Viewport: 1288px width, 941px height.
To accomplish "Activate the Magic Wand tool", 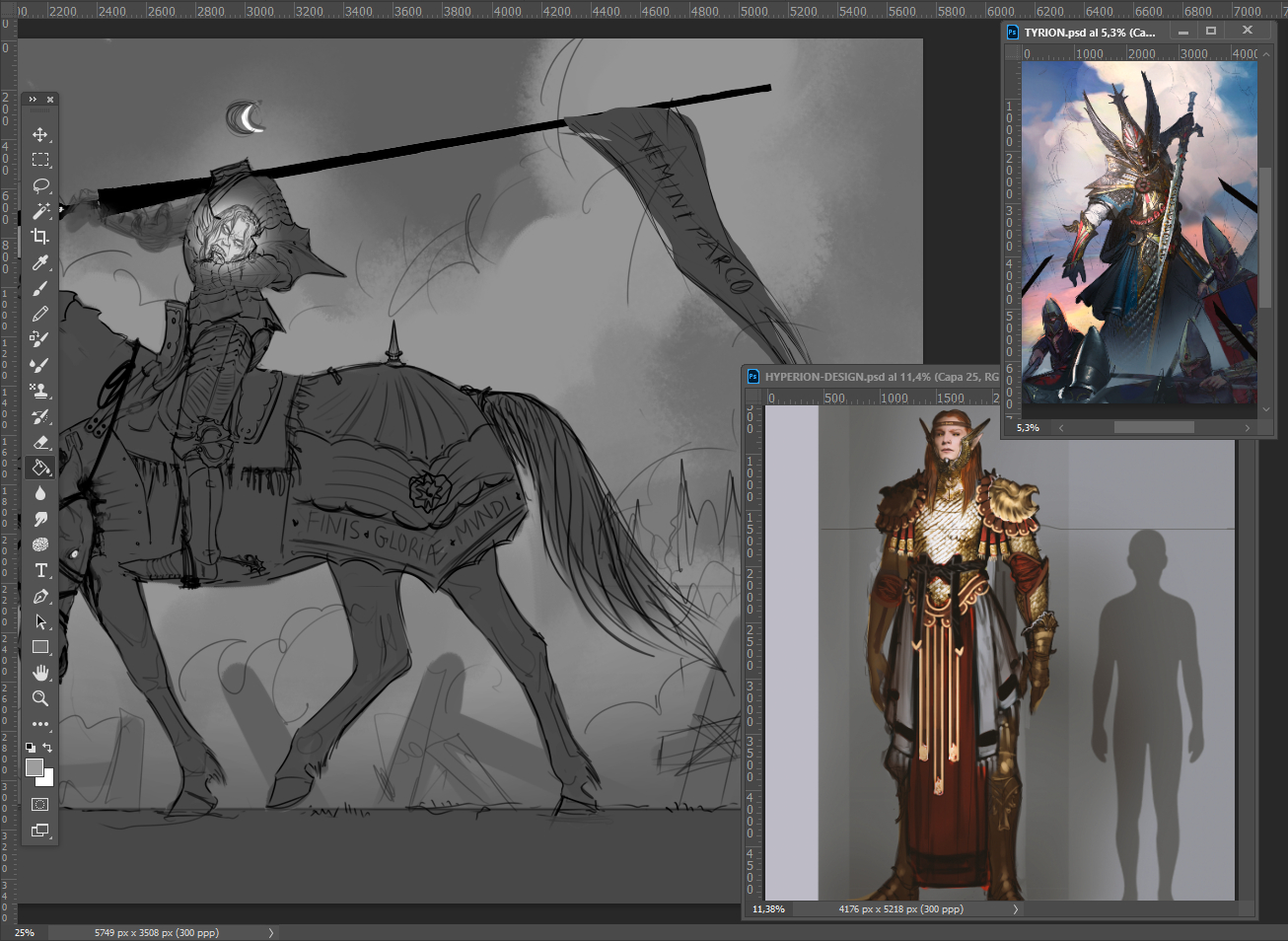I will (40, 211).
